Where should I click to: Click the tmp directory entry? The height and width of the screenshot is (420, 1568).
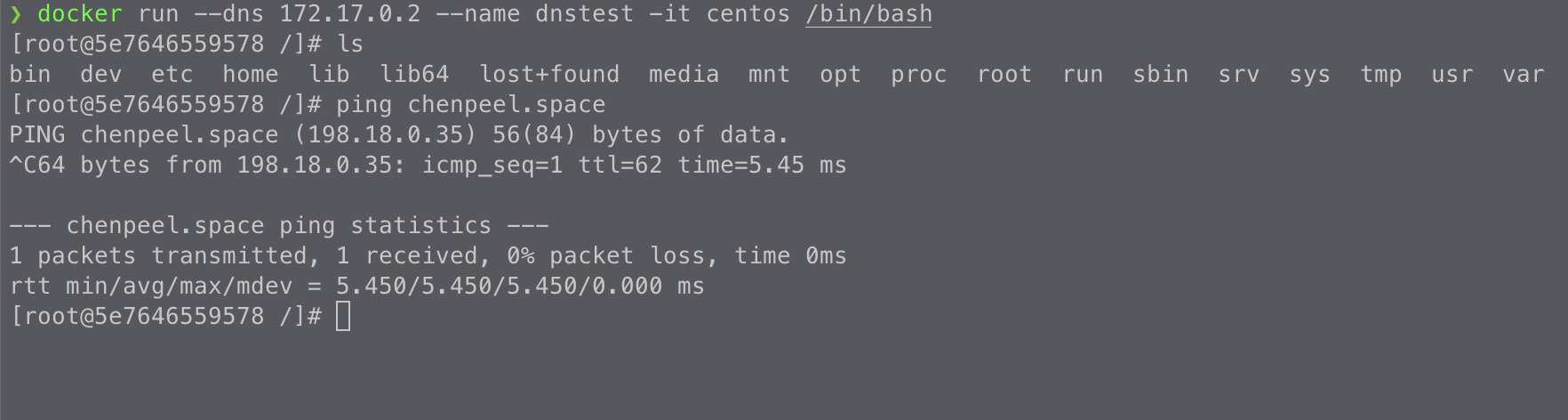pyautogui.click(x=1380, y=75)
